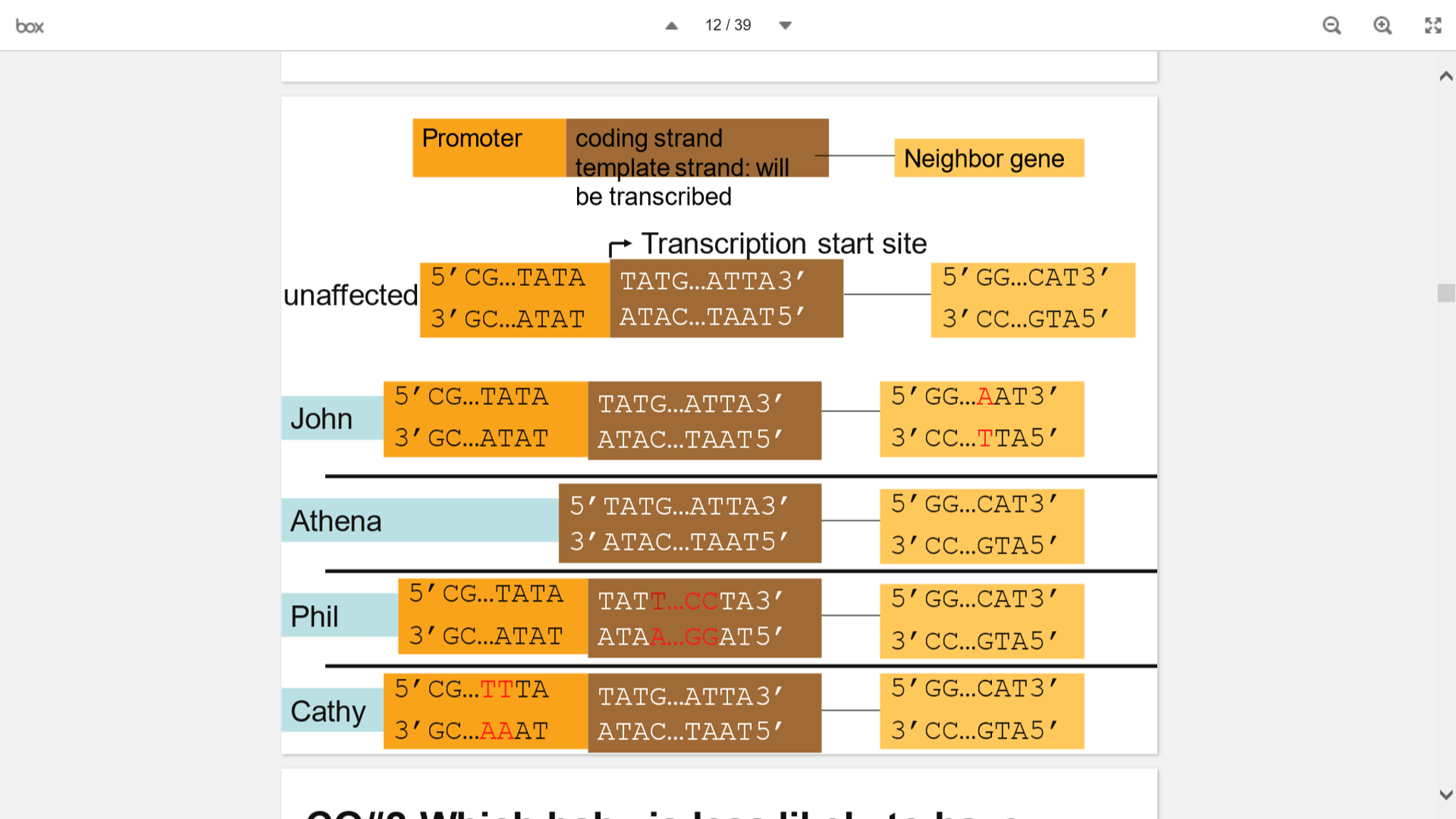Click the Neighbor gene label

click(988, 158)
